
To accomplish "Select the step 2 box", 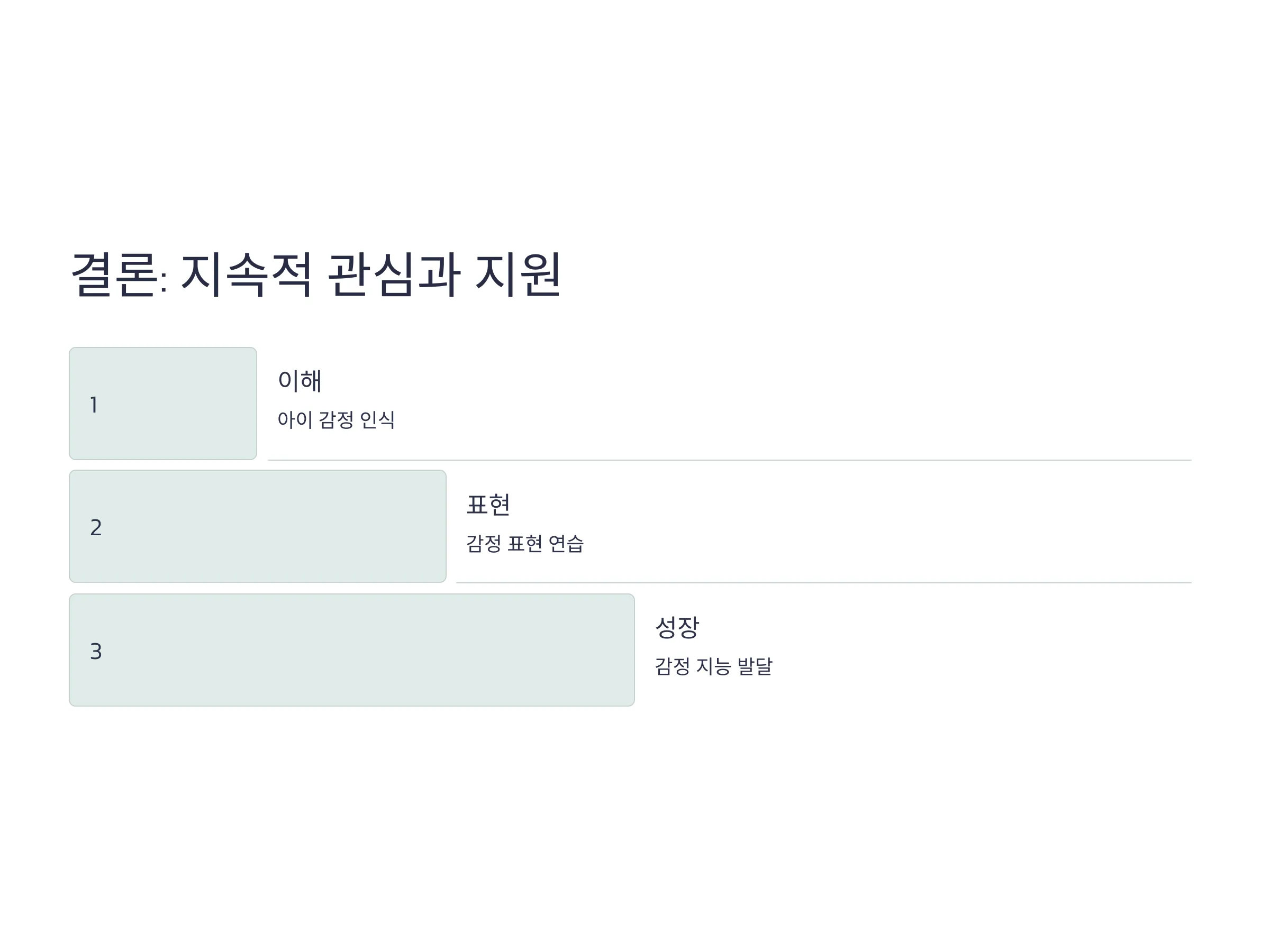I will coord(258,526).
